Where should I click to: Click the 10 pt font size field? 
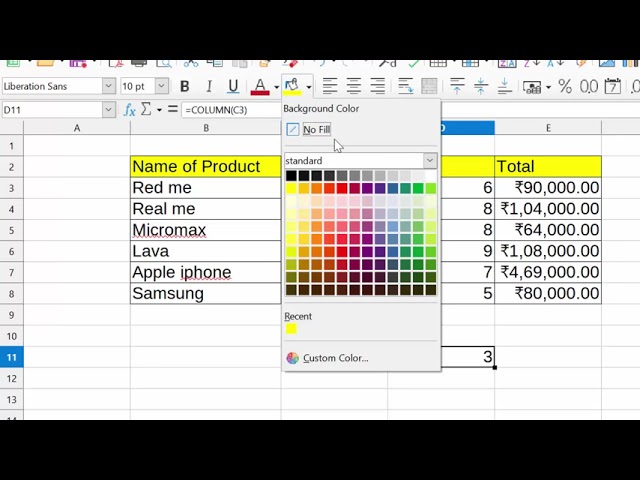pyautogui.click(x=138, y=86)
